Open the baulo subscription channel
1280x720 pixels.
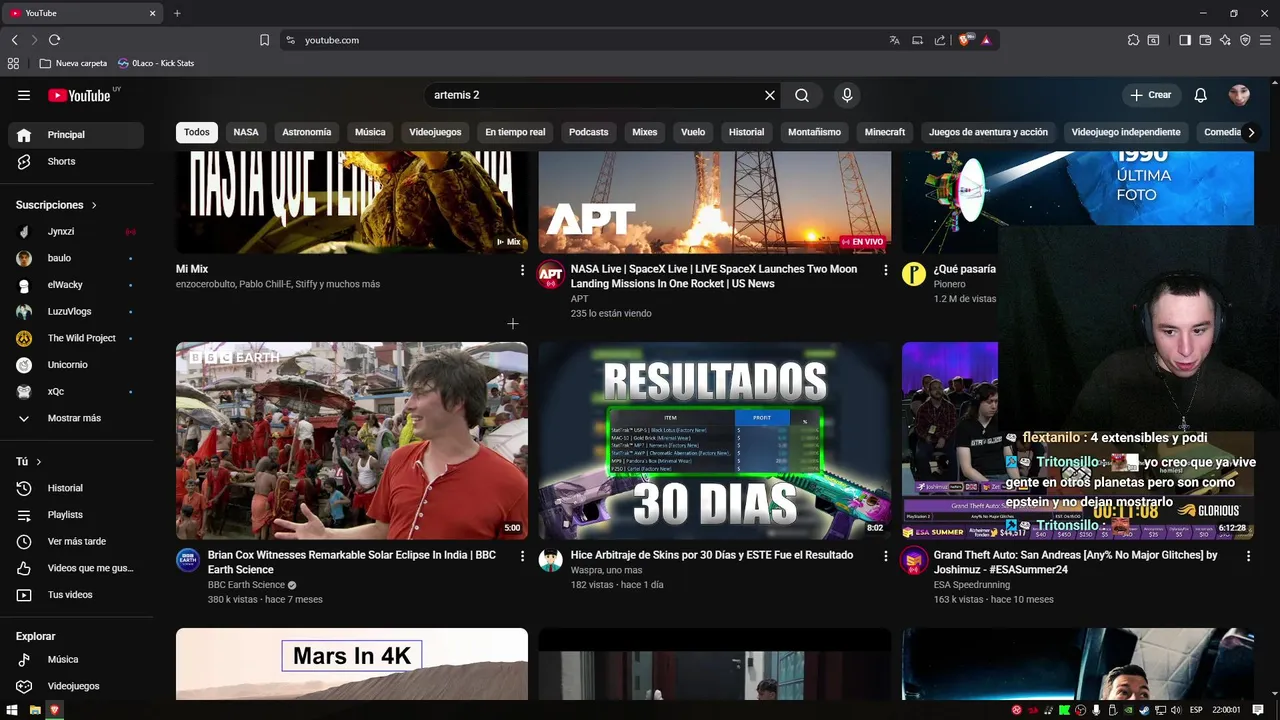pos(76,258)
